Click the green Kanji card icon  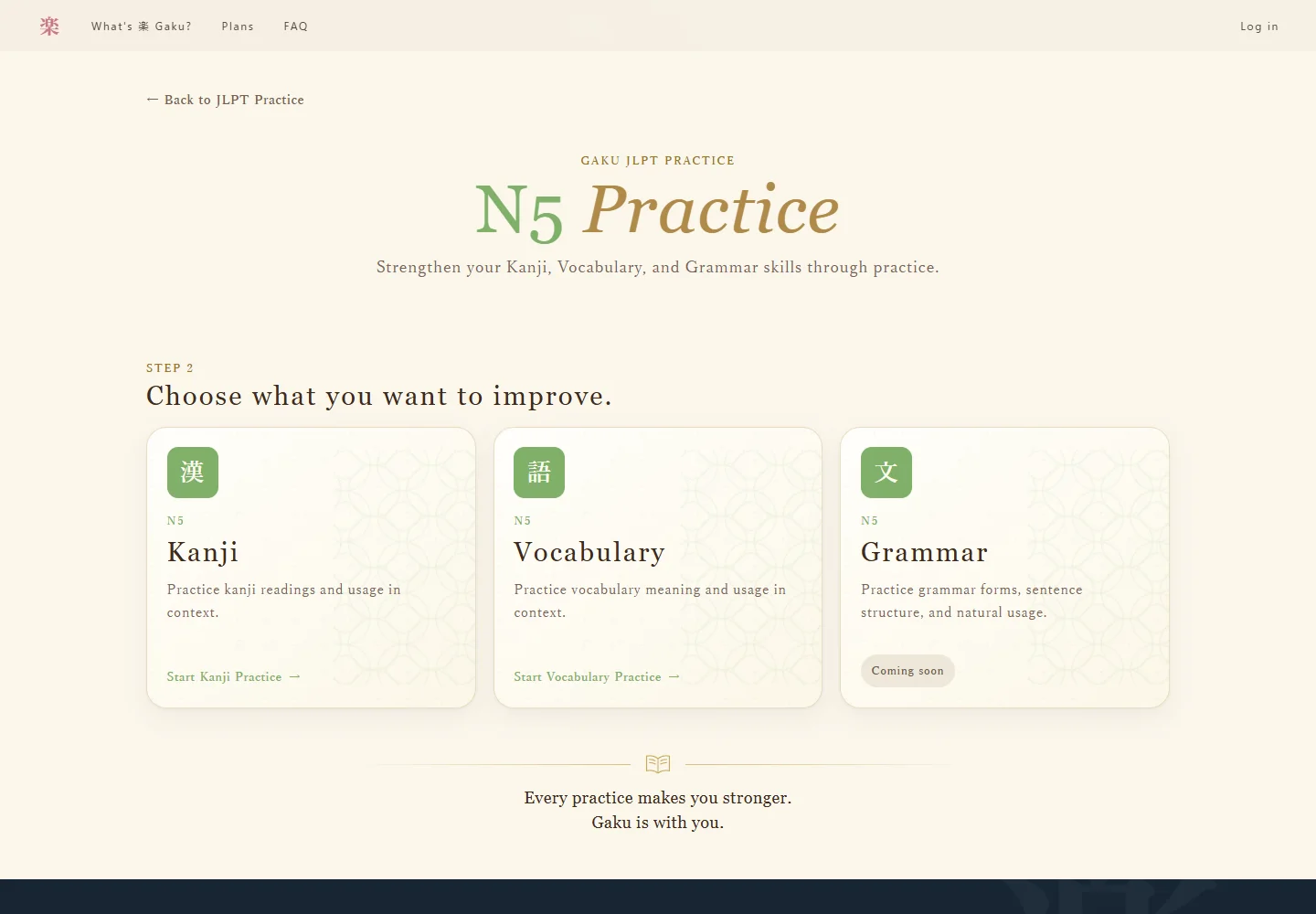click(193, 473)
